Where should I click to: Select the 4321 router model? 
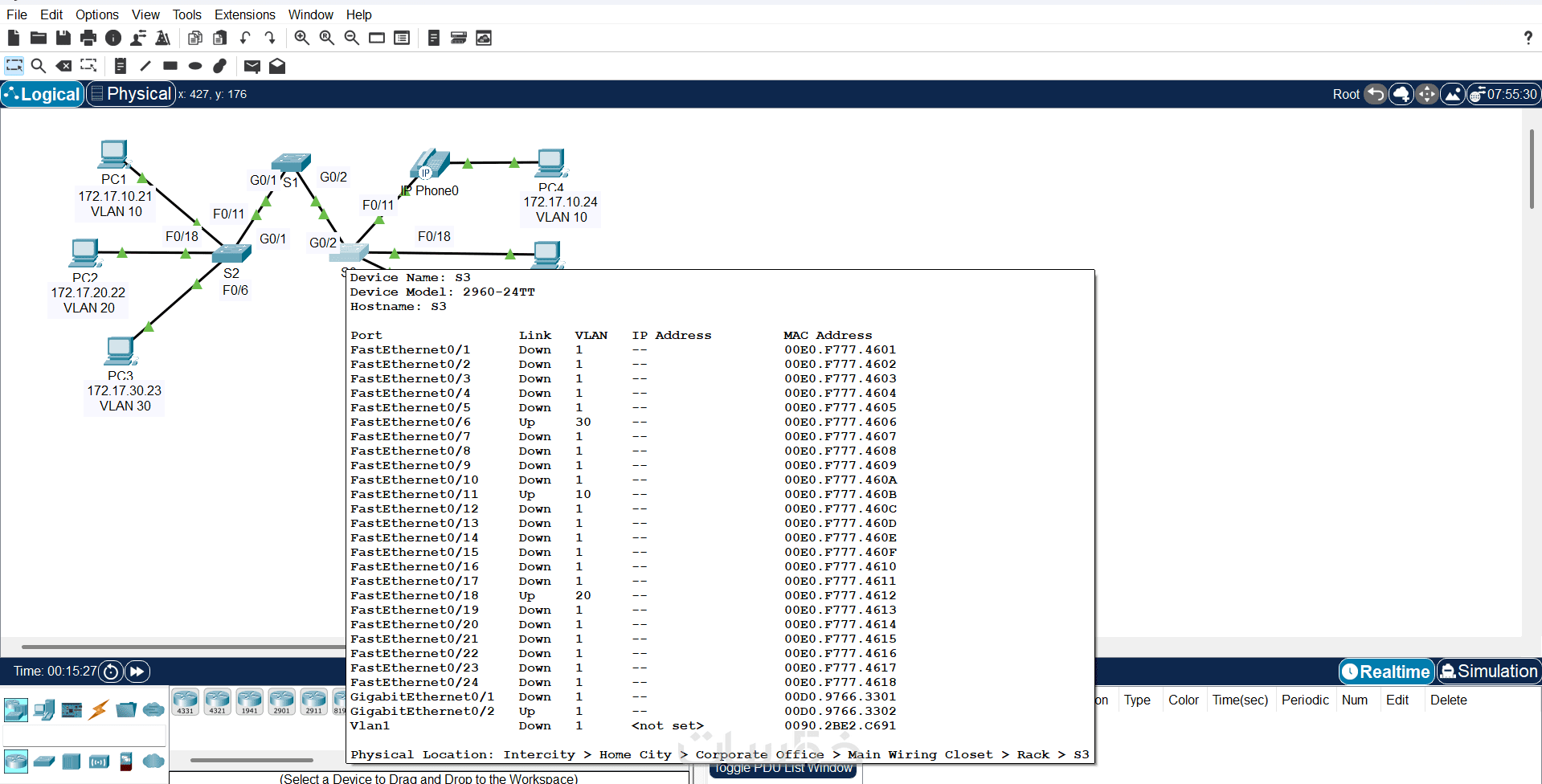[218, 701]
